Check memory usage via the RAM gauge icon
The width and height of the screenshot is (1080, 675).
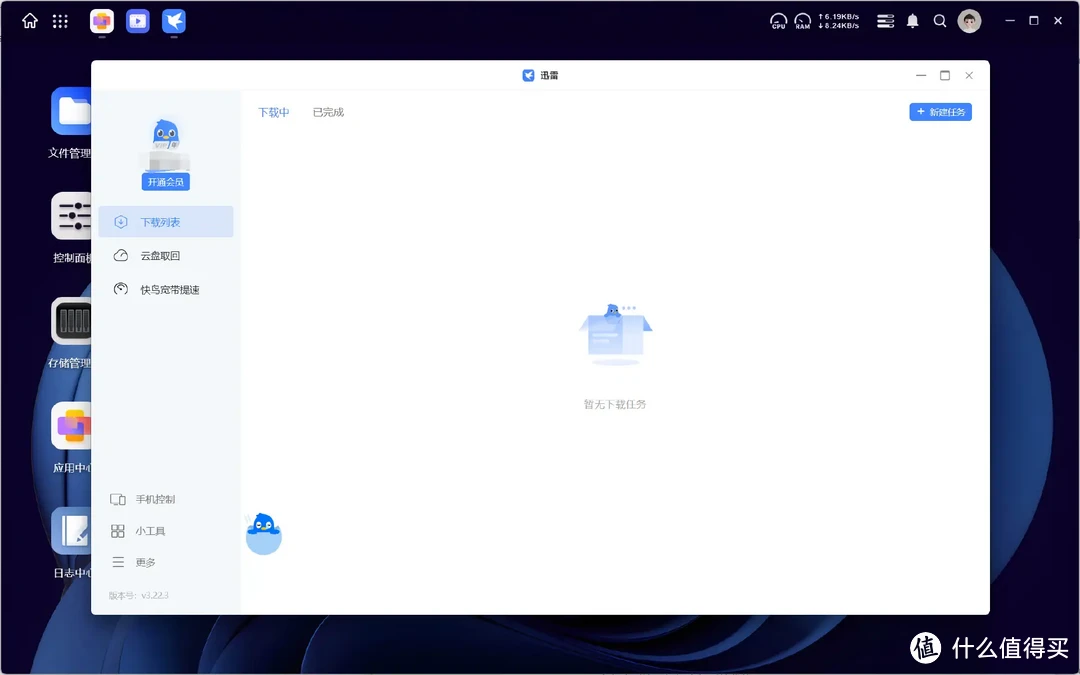(802, 20)
